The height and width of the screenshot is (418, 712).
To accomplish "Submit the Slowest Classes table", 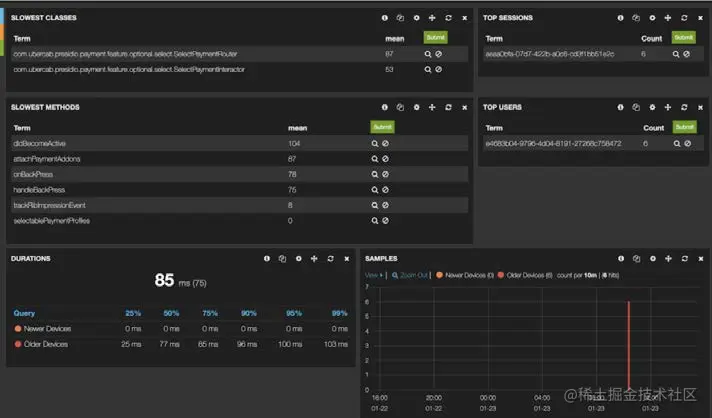I will [435, 38].
